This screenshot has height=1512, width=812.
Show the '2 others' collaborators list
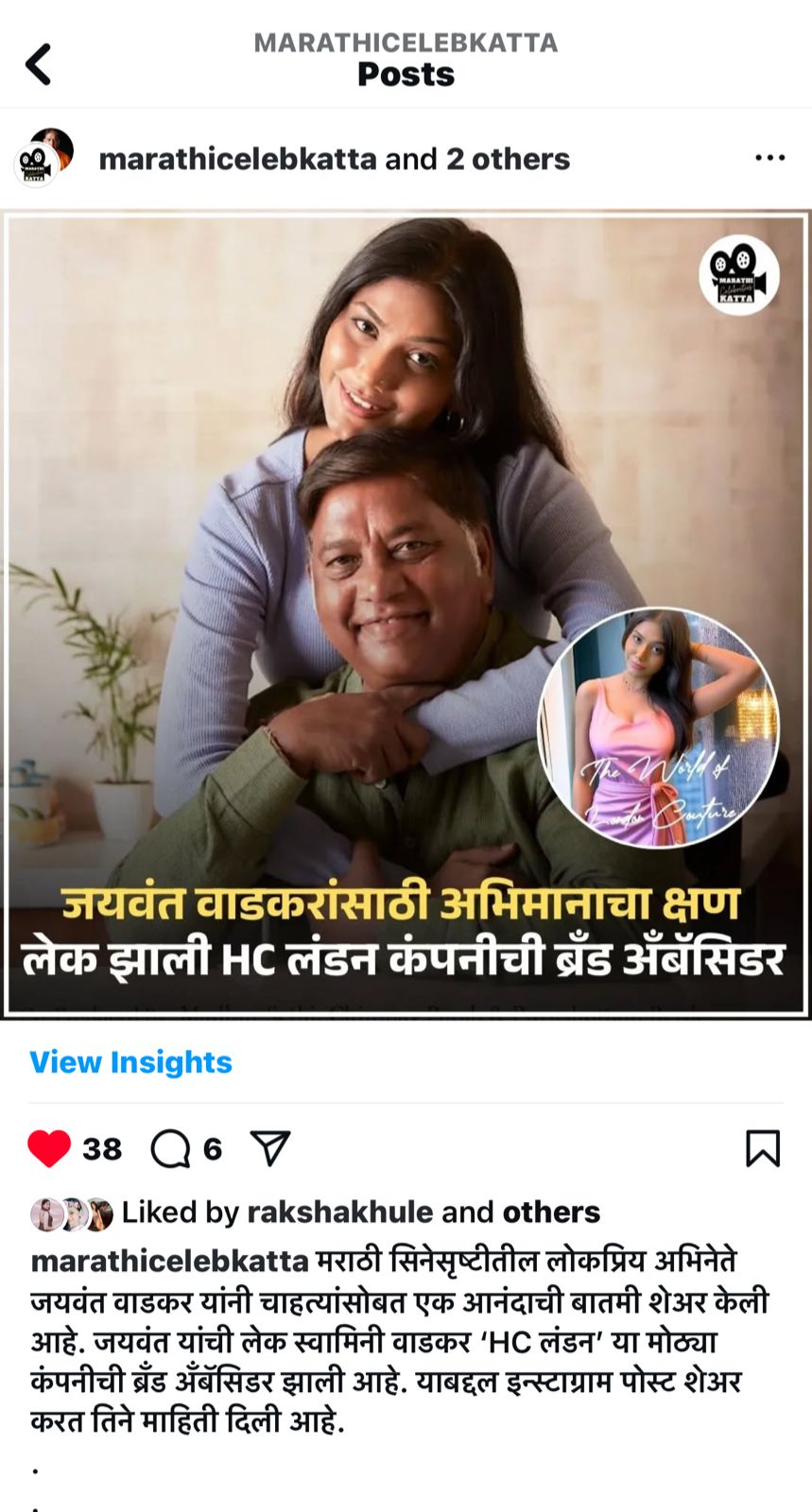508,159
